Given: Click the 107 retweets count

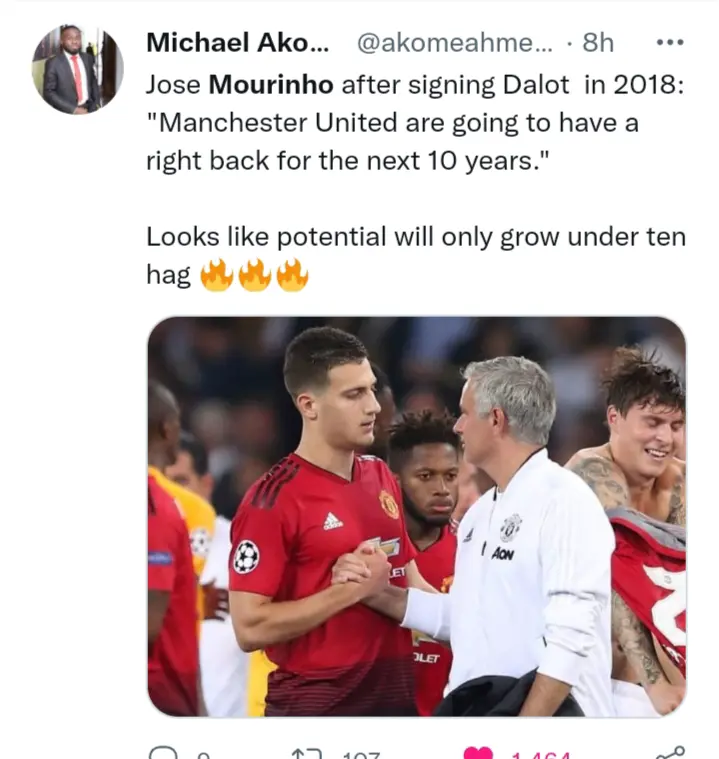Looking at the screenshot, I should pyautogui.click(x=361, y=755).
